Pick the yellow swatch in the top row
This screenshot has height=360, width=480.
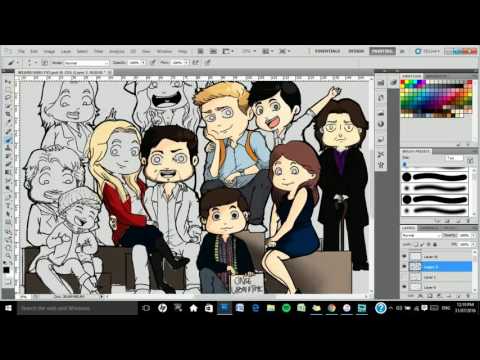pos(407,82)
